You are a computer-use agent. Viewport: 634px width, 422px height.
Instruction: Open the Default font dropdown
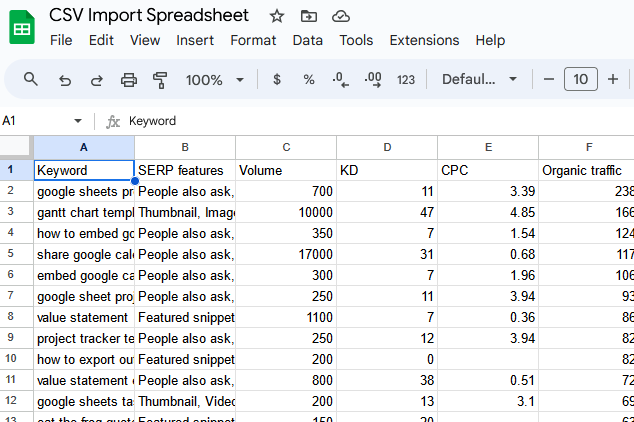click(x=479, y=79)
